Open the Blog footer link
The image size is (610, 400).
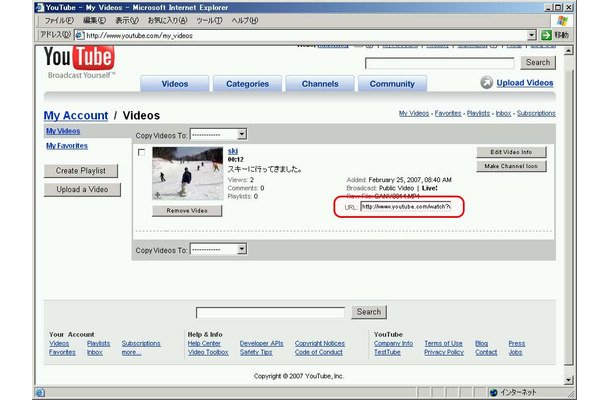[x=482, y=344]
